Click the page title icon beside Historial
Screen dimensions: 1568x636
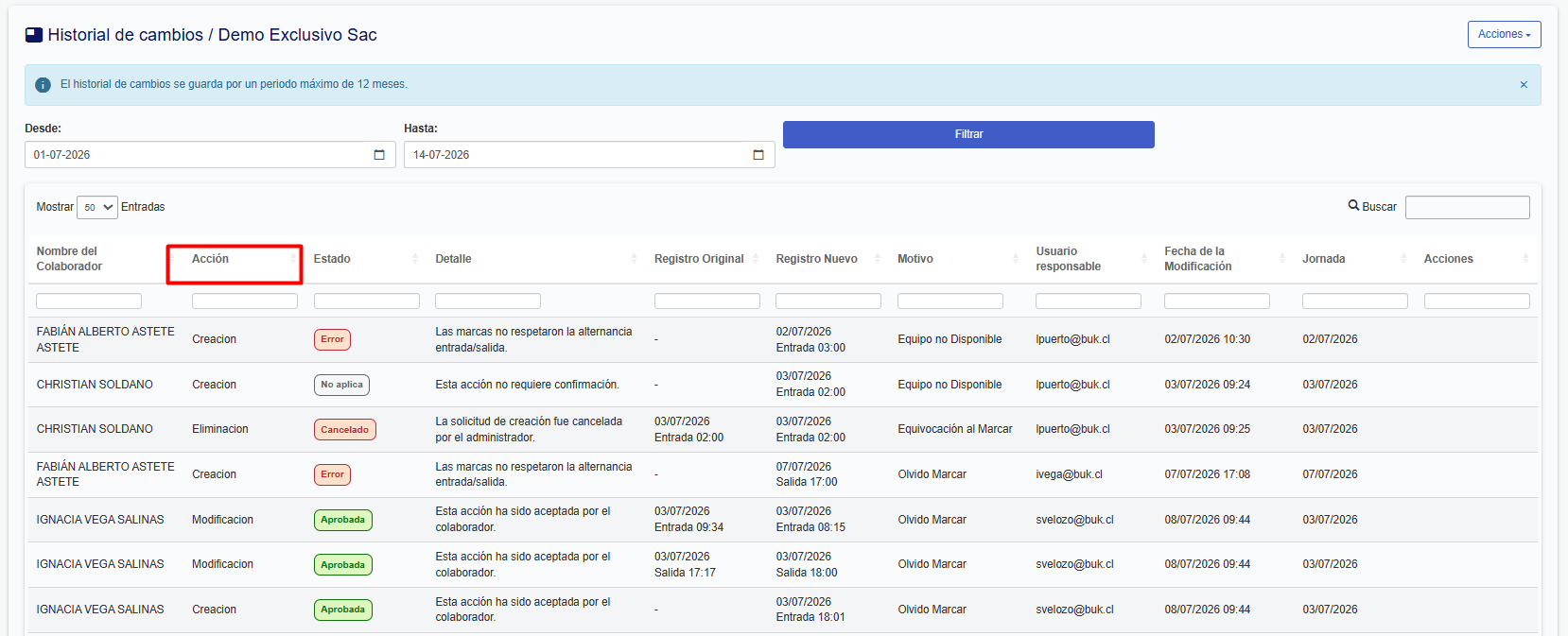(34, 35)
